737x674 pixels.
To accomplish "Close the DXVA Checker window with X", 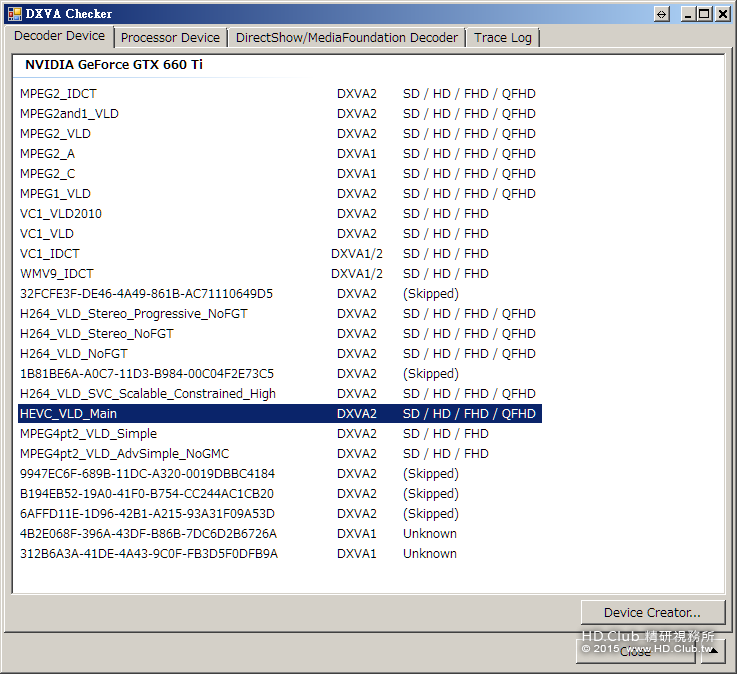I will (x=722, y=14).
